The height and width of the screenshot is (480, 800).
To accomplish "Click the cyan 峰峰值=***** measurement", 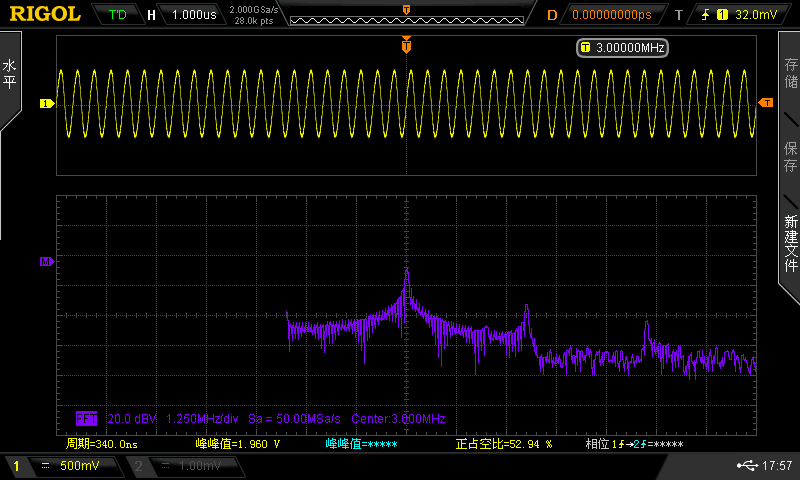I will (361, 444).
